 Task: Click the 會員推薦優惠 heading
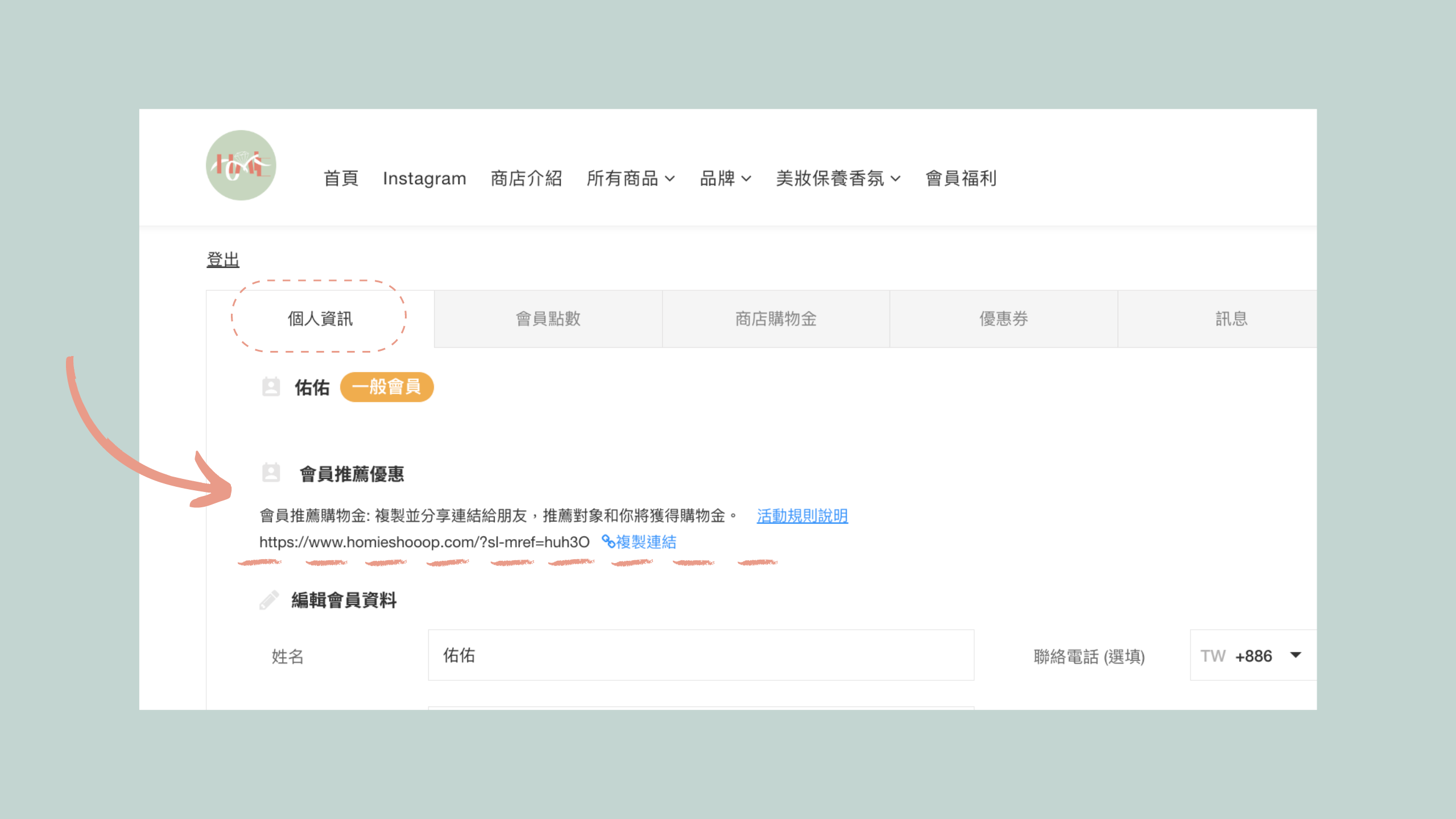[352, 474]
